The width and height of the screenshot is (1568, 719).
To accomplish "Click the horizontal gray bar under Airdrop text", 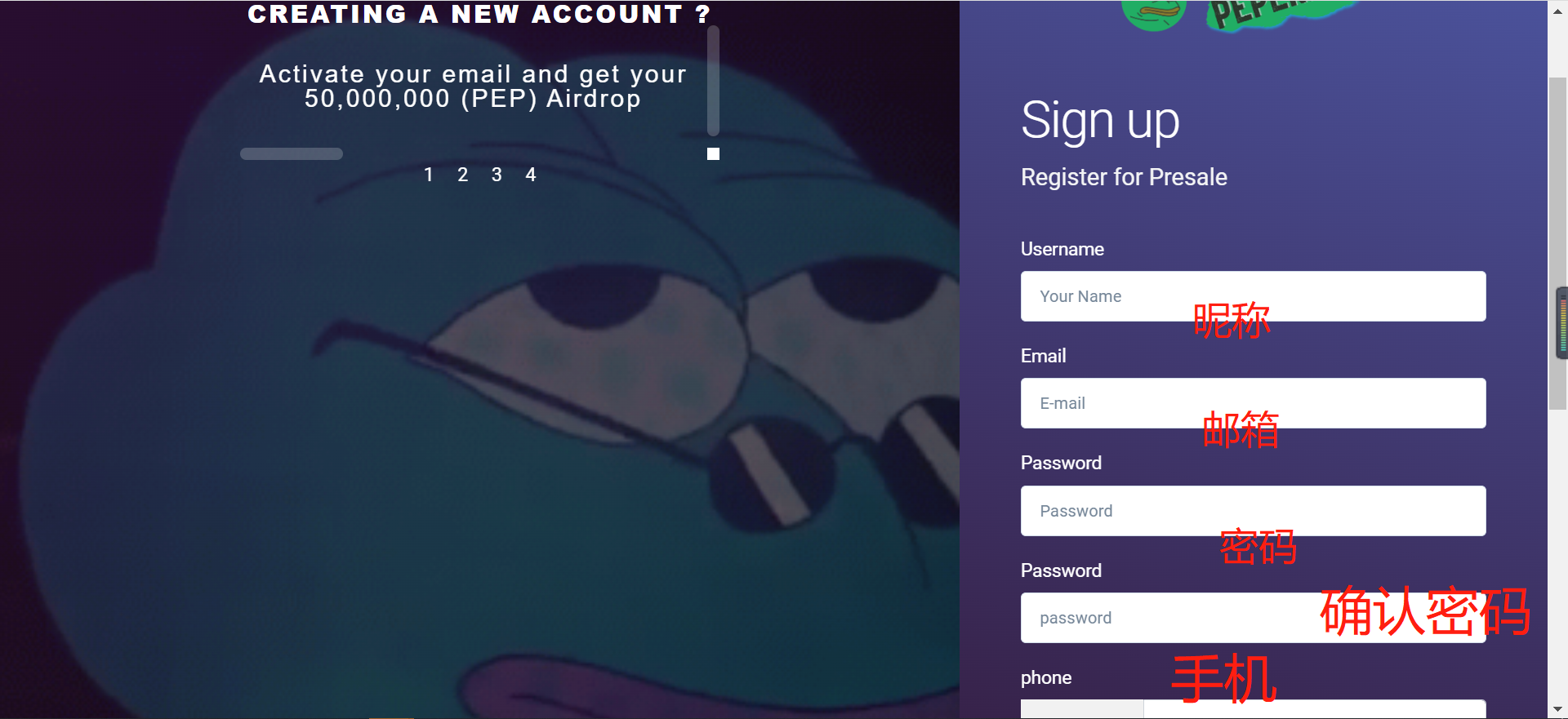I will tap(292, 153).
